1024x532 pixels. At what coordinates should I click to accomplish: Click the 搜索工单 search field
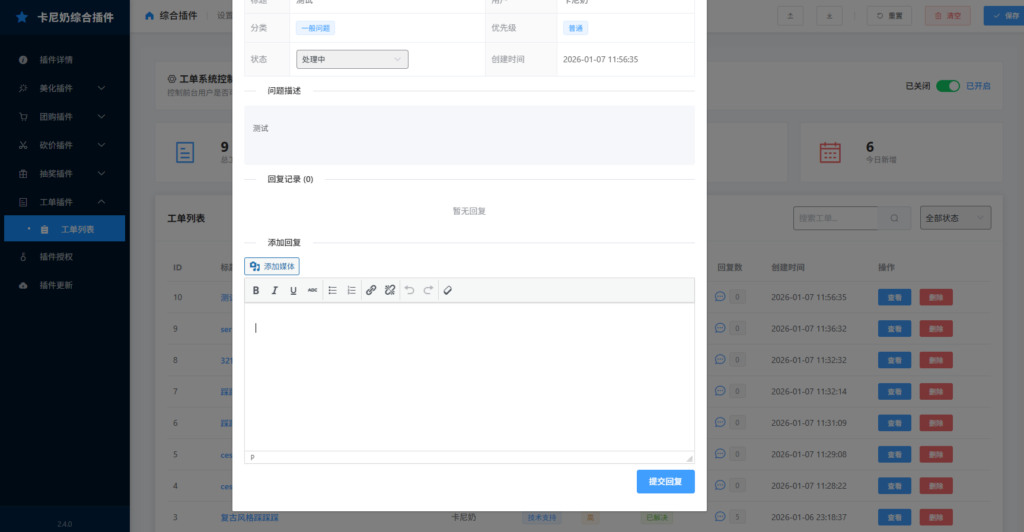point(835,218)
